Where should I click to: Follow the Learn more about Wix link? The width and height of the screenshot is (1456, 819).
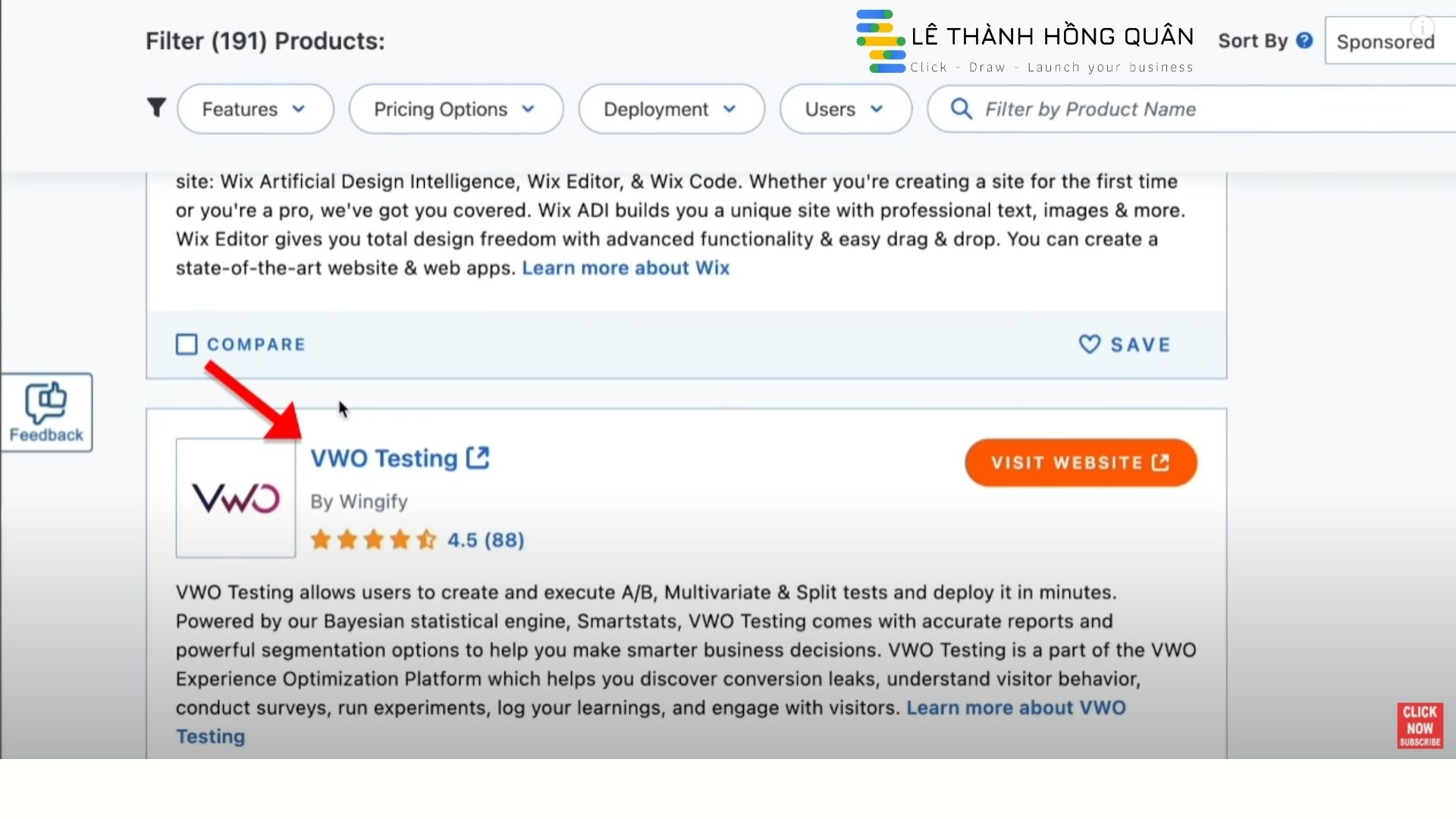pyautogui.click(x=626, y=268)
